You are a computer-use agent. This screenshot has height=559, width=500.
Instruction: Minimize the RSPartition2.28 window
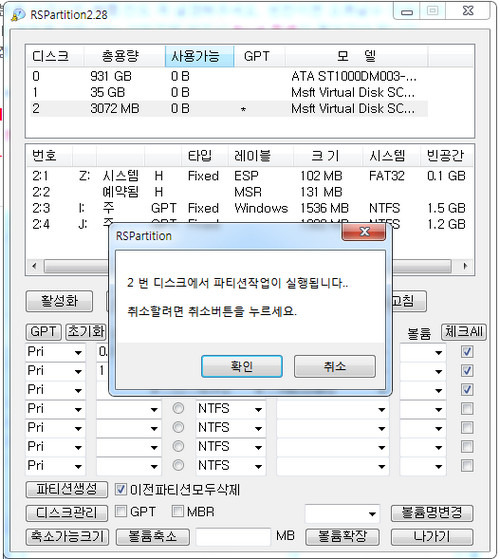click(x=407, y=11)
